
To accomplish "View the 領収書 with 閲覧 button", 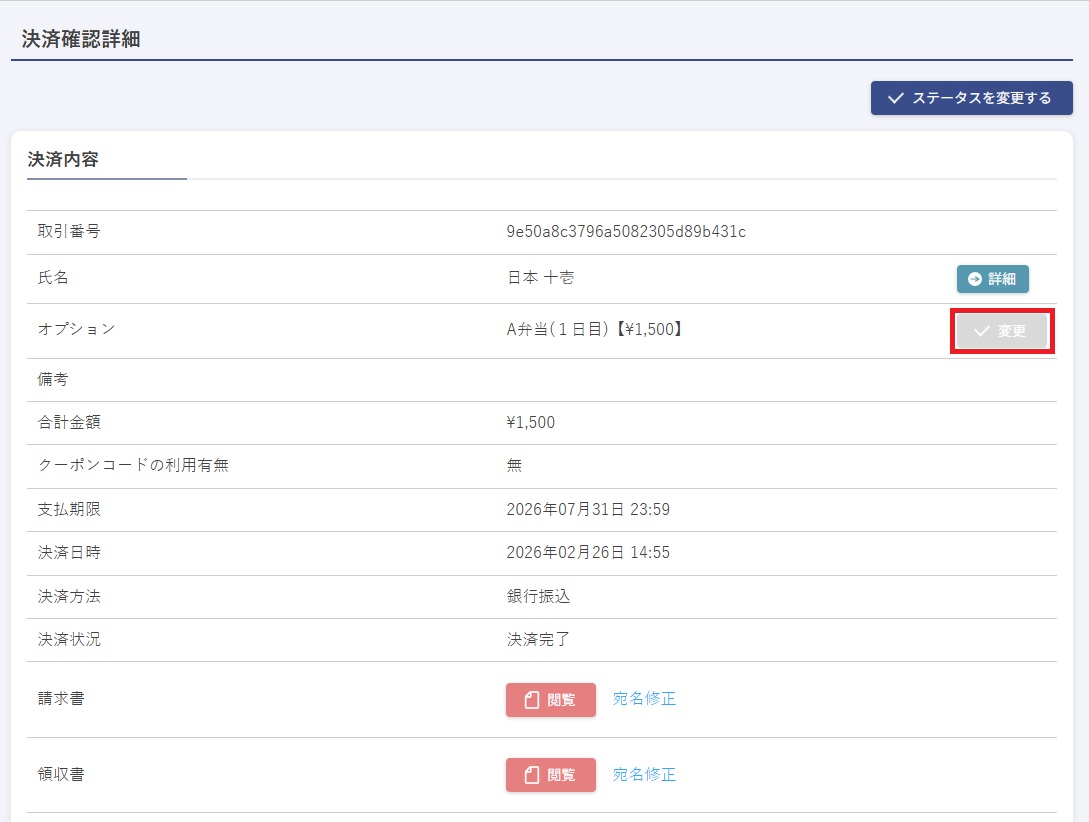I will pyautogui.click(x=550, y=775).
